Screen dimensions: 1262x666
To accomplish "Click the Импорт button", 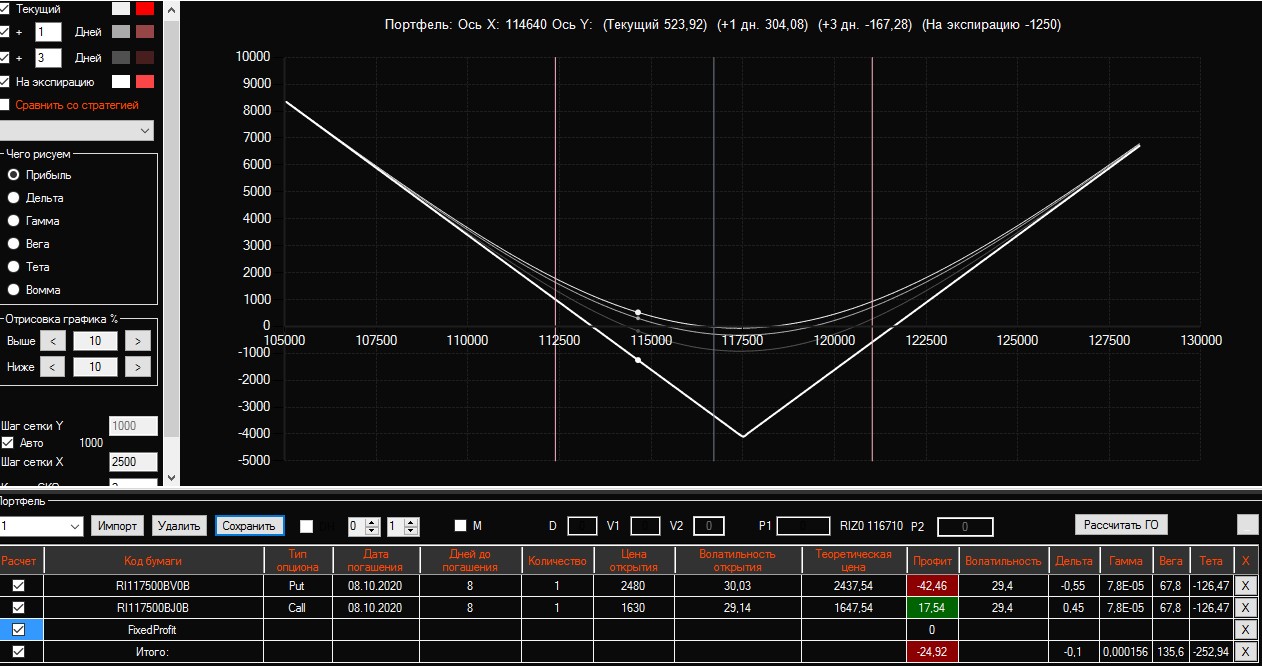I will [118, 526].
